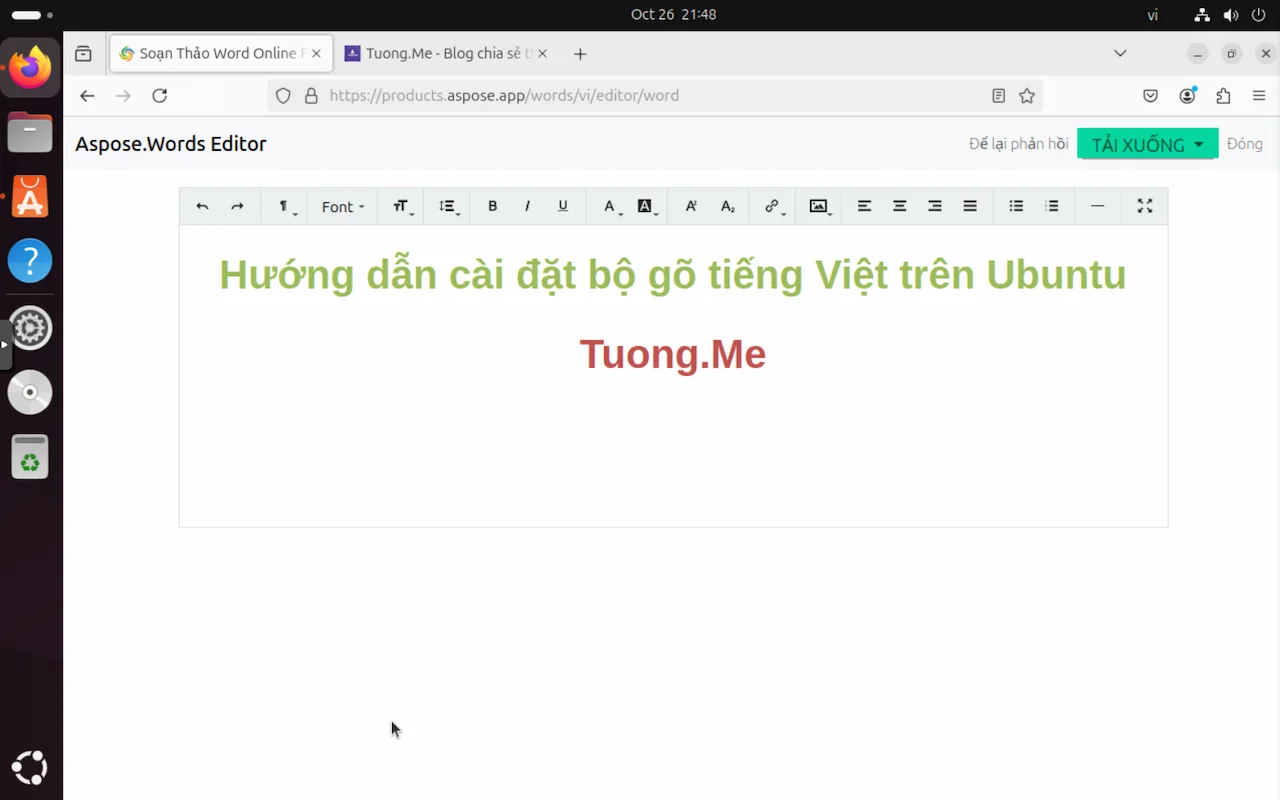Switch to the Soạn Thảo Word Online tab
1280x800 pixels.
tap(220, 54)
